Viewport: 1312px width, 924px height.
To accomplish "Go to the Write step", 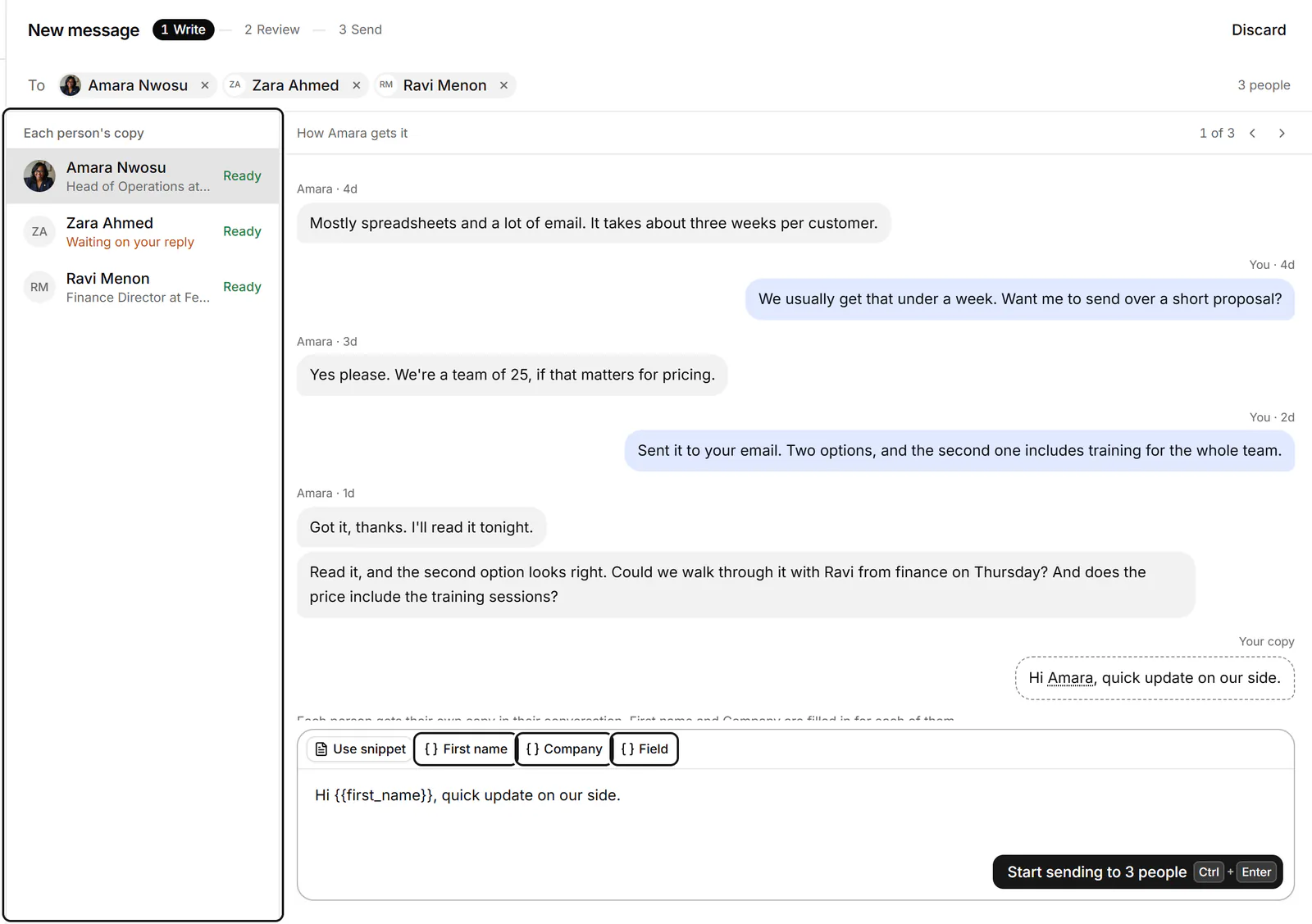I will (x=184, y=30).
